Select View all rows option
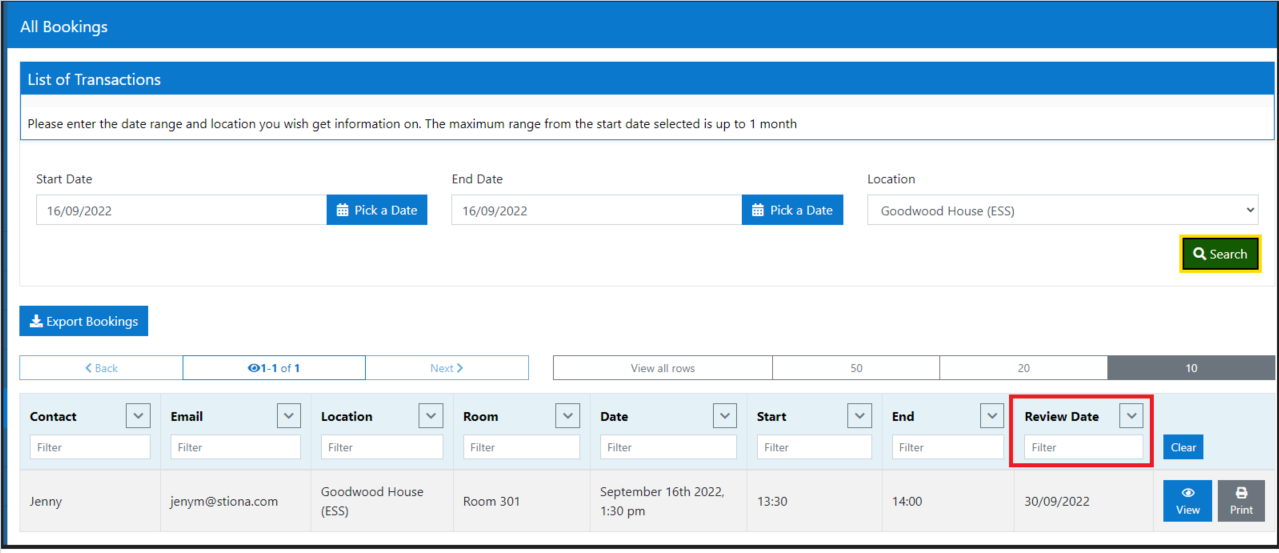This screenshot has width=1279, height=553. [663, 368]
